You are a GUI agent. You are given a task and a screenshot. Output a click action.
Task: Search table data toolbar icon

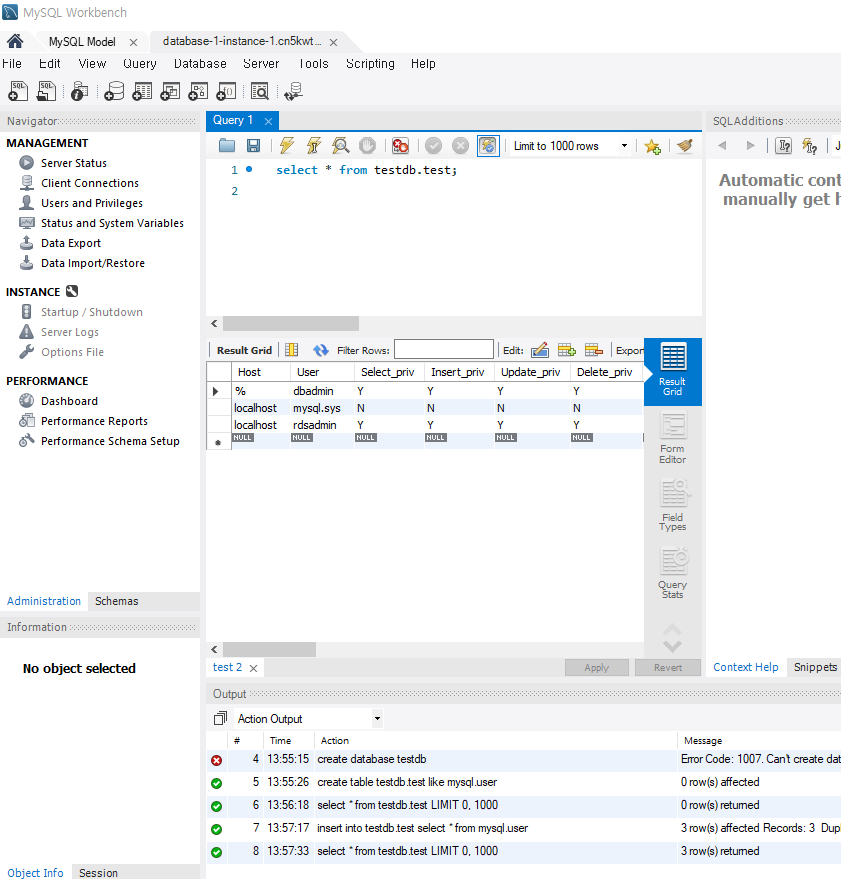(x=260, y=91)
